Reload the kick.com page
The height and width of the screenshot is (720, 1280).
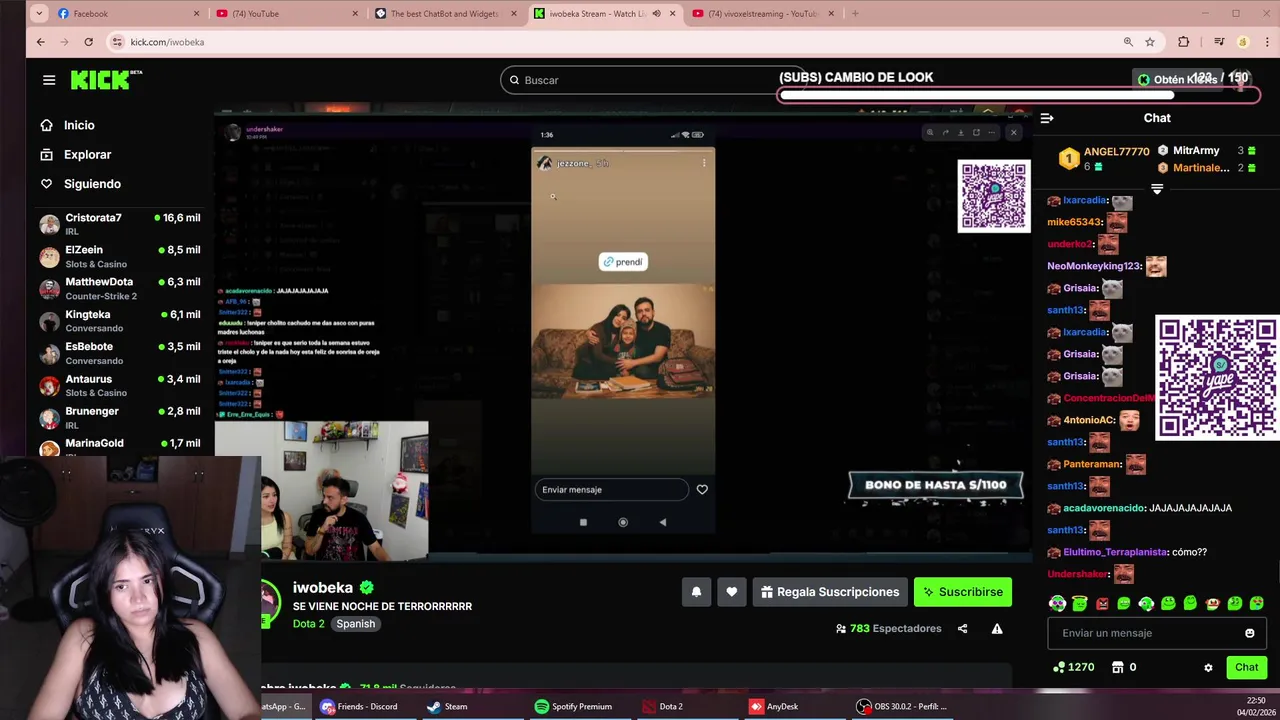(x=88, y=42)
